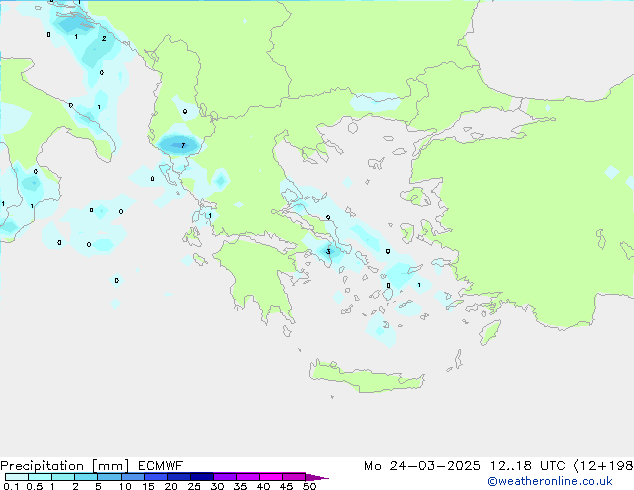Click the date text '24-03-2025'
The image size is (634, 490).
[x=435, y=466]
